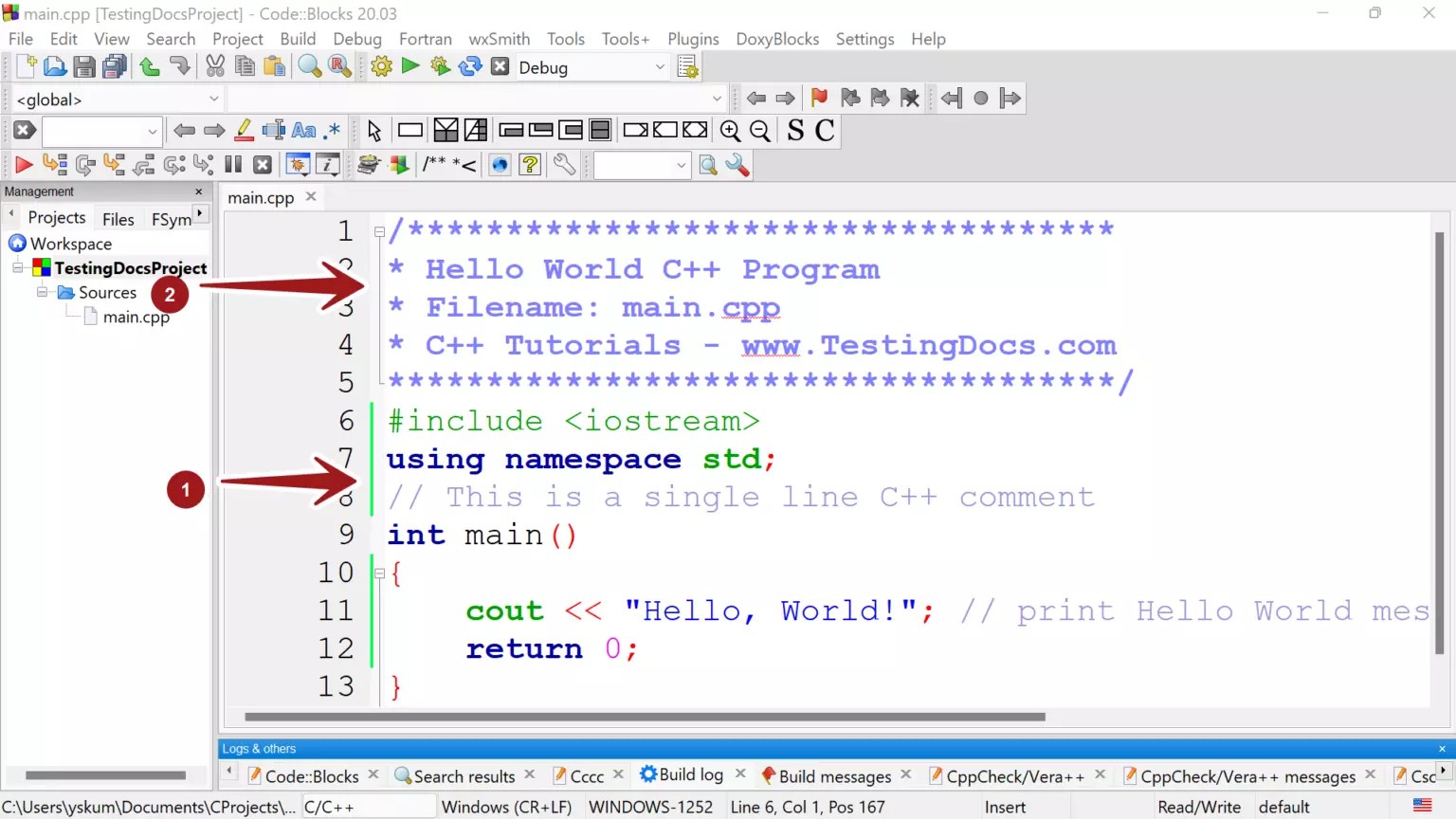Abort the running build
The width and height of the screenshot is (1456, 819).
click(500, 65)
